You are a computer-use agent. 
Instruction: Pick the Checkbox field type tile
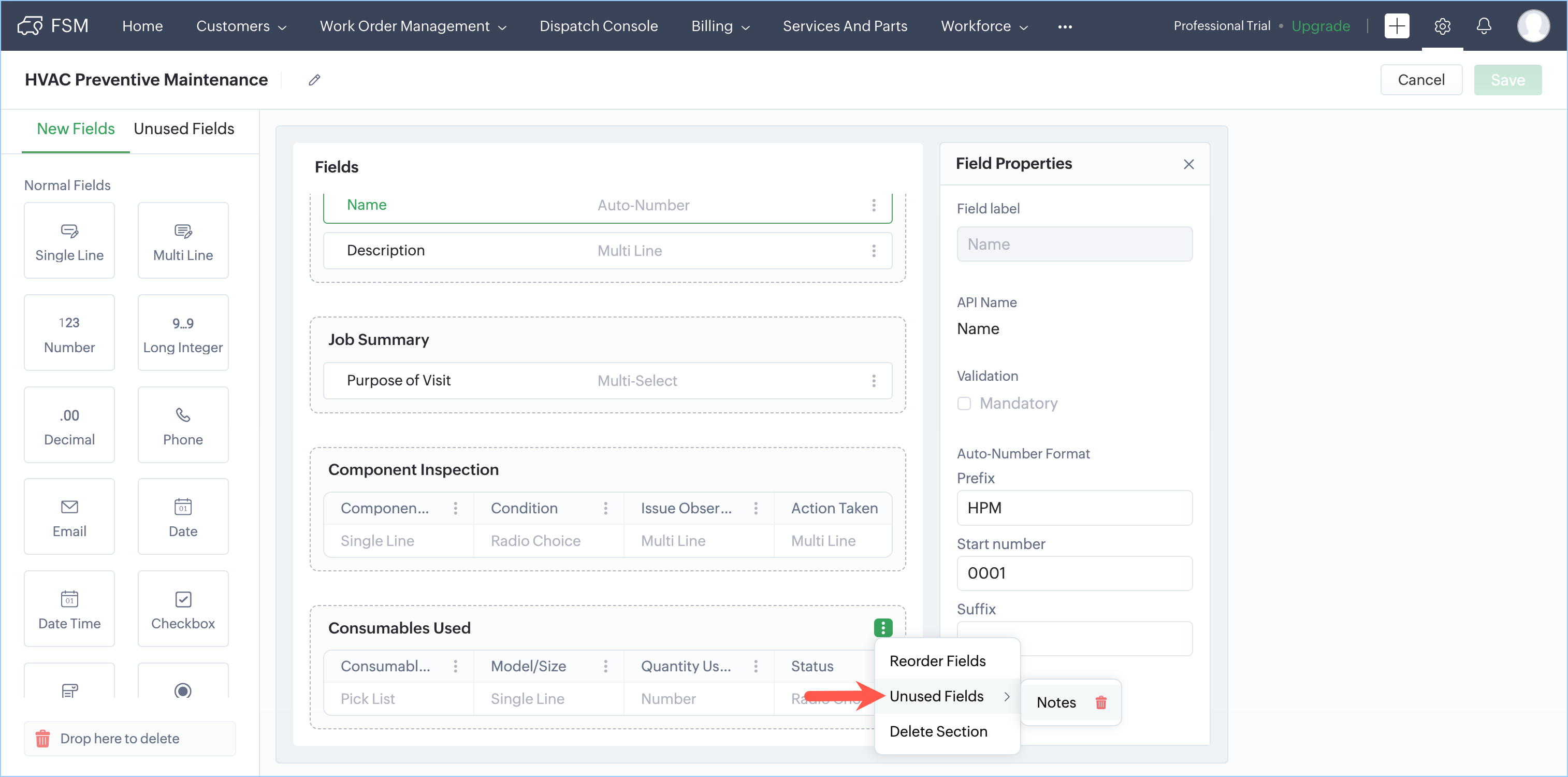coord(183,608)
